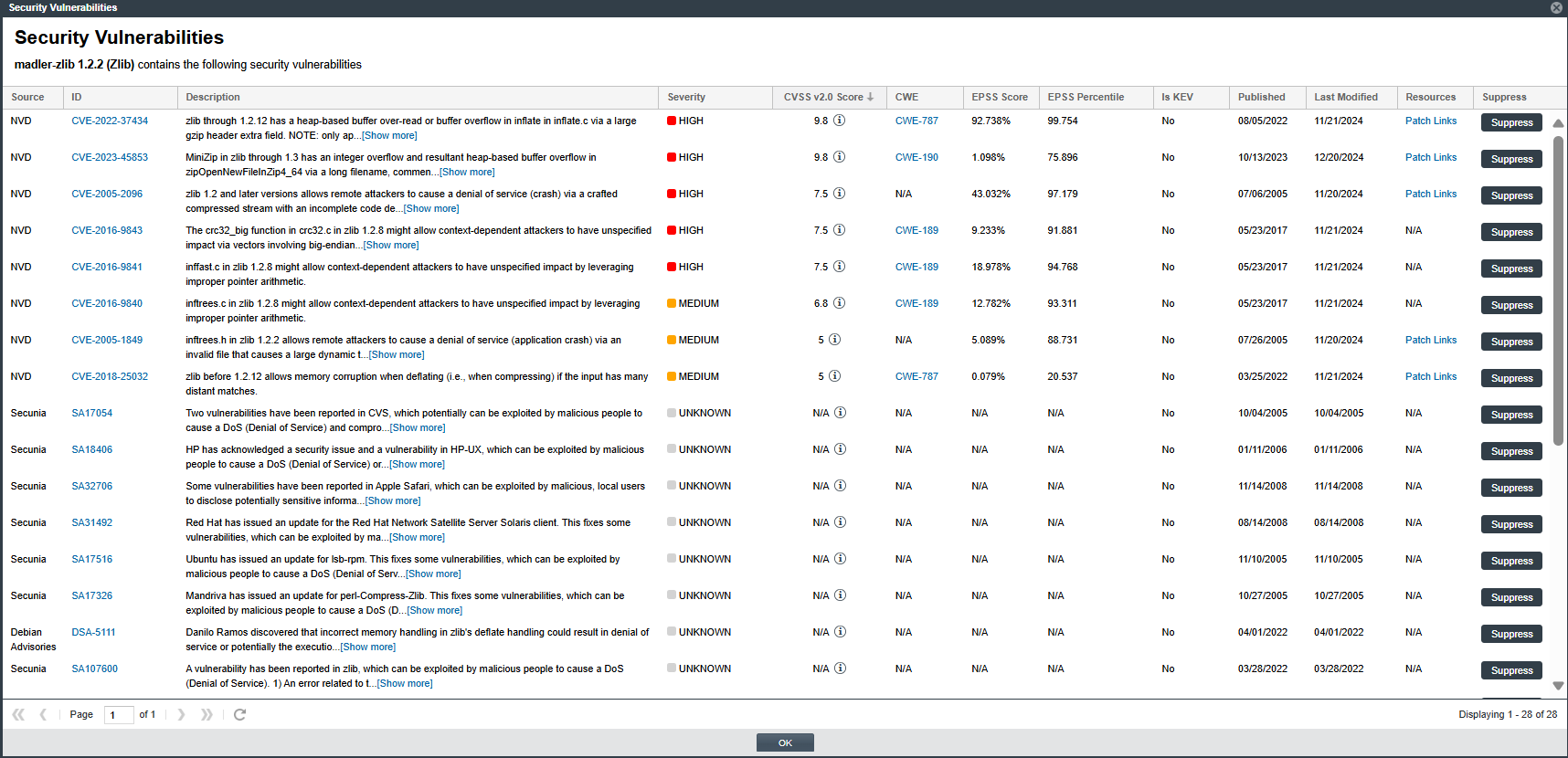
Task: Click the page number input field
Action: tap(119, 715)
